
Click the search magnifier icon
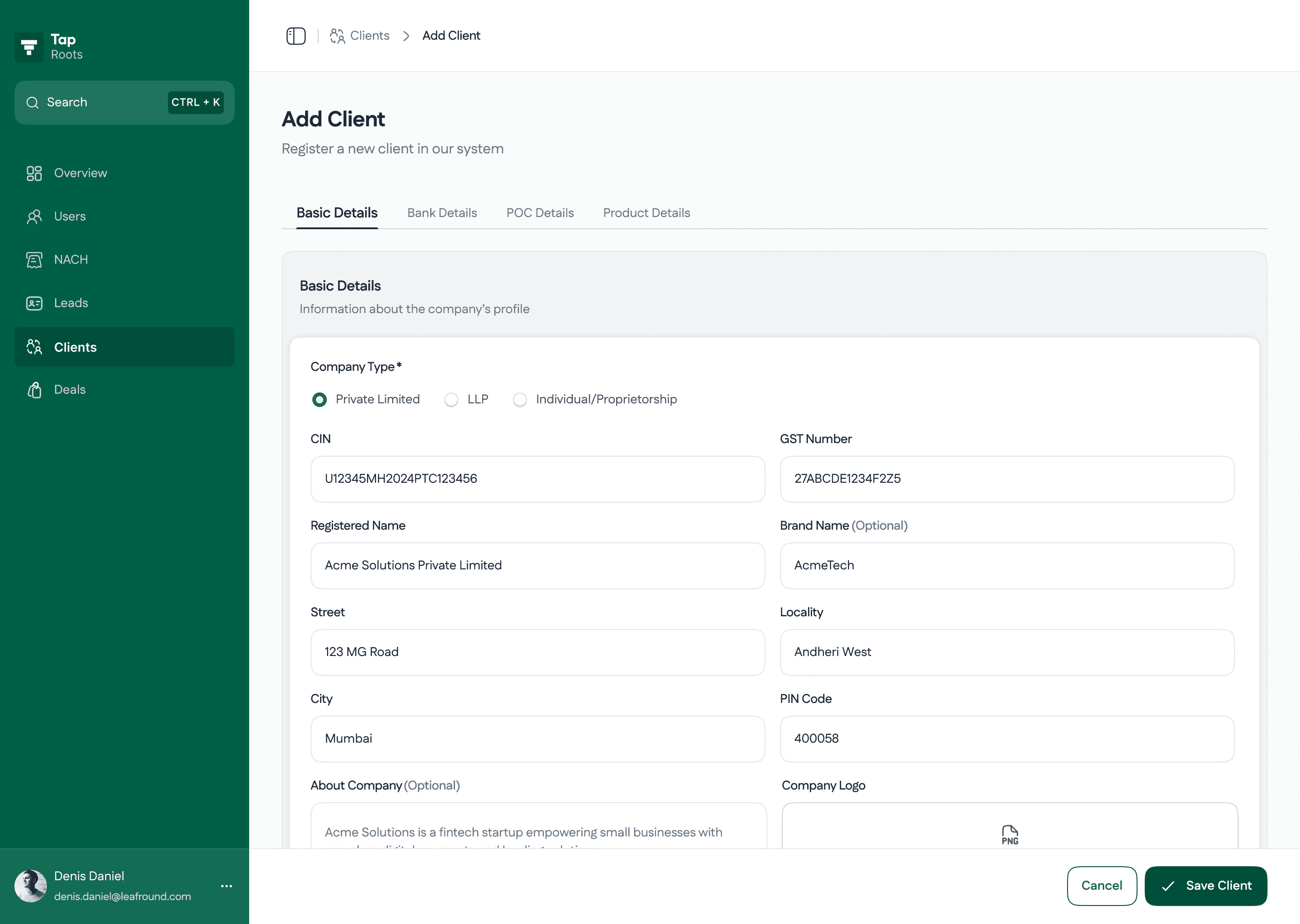pyautogui.click(x=32, y=102)
